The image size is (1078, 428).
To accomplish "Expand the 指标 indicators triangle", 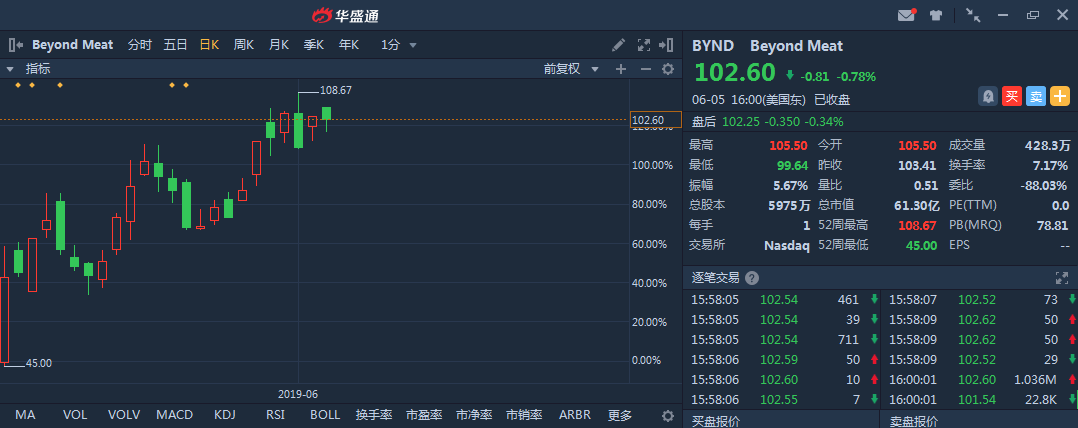I will coord(10,69).
